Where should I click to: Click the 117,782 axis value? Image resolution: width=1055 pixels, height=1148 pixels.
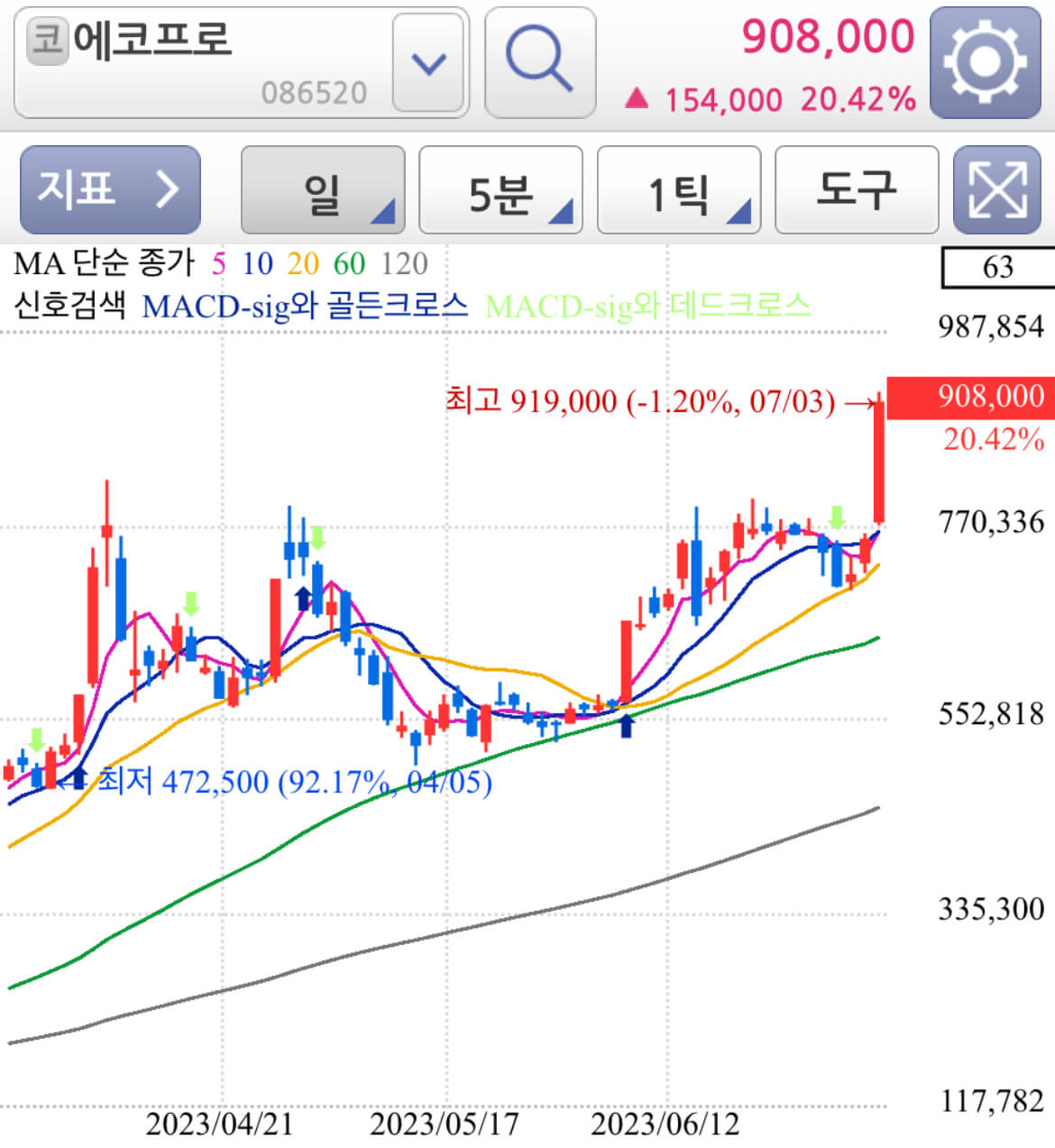(991, 1101)
